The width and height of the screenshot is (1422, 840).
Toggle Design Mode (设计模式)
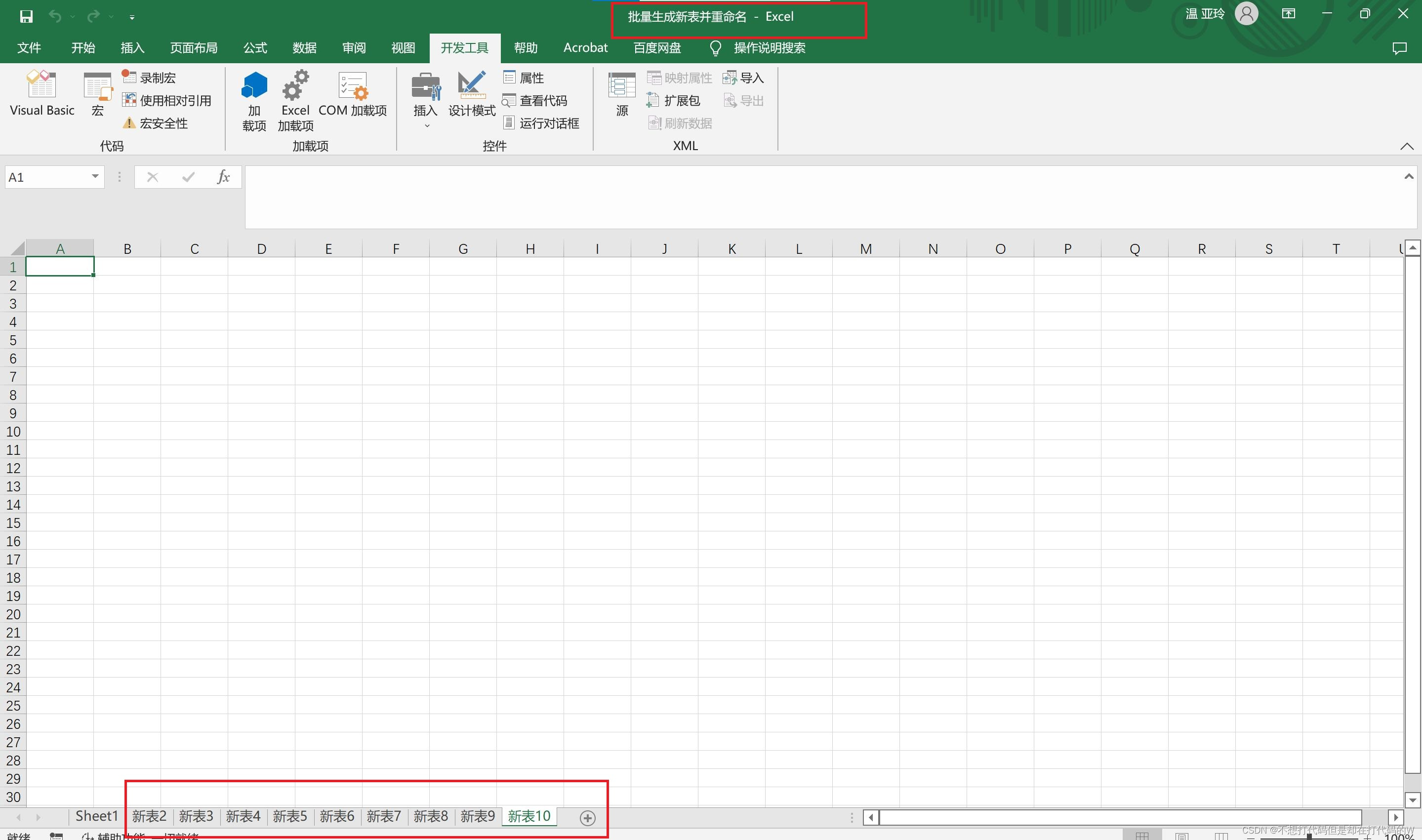pos(472,93)
